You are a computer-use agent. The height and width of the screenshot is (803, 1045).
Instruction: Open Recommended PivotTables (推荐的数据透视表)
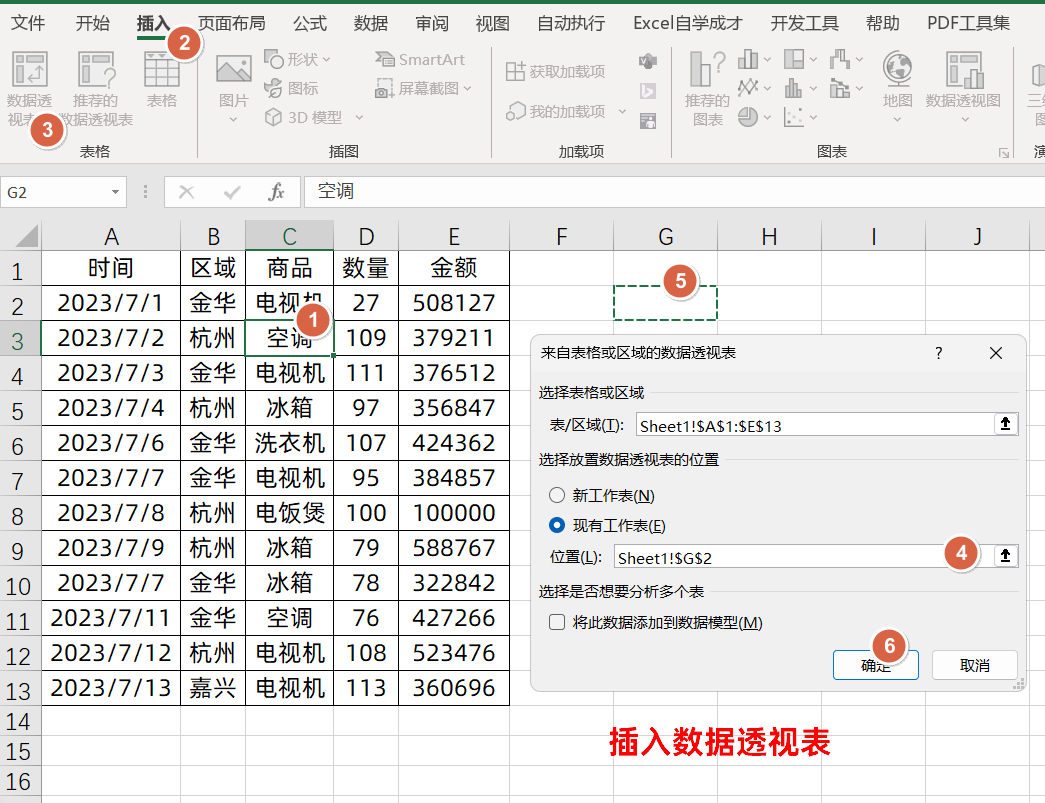(x=96, y=70)
